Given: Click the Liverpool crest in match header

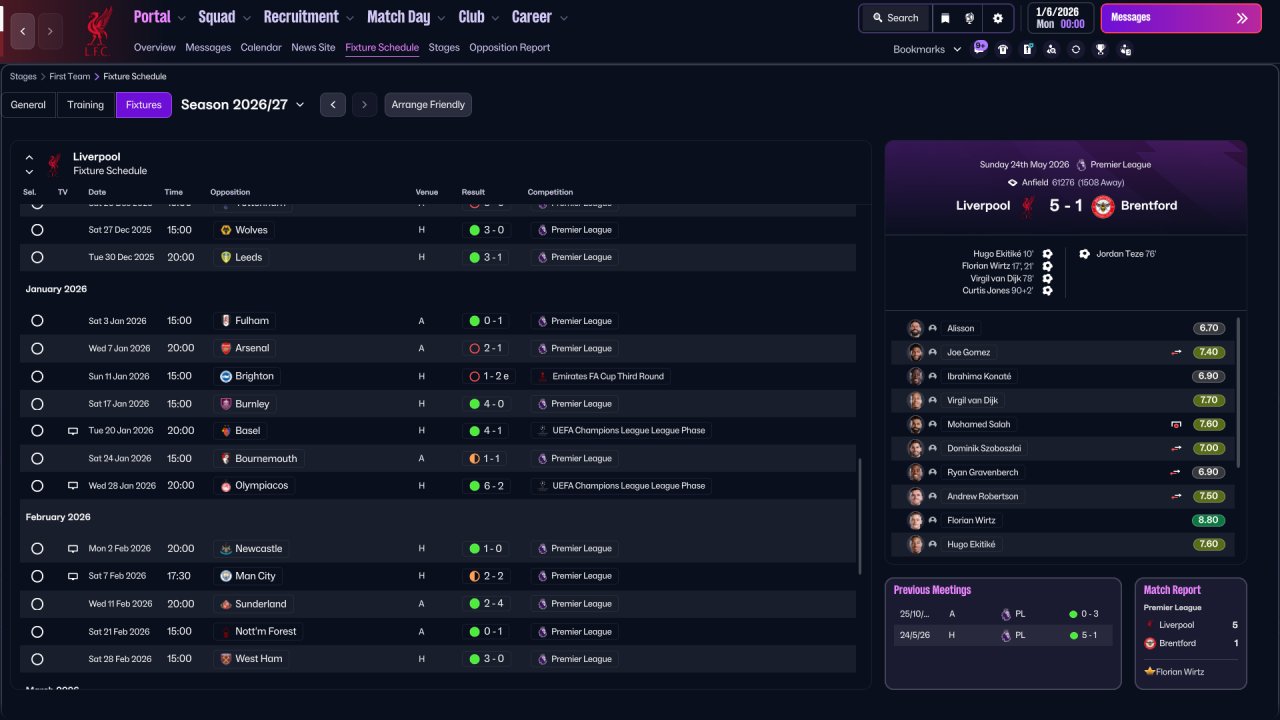Looking at the screenshot, I should pyautogui.click(x=1027, y=206).
